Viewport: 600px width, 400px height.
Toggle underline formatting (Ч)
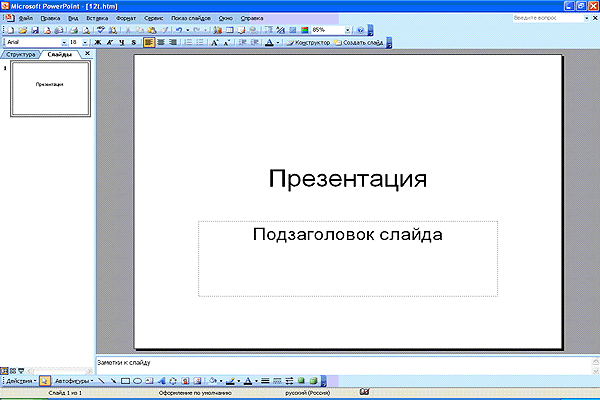(x=122, y=42)
